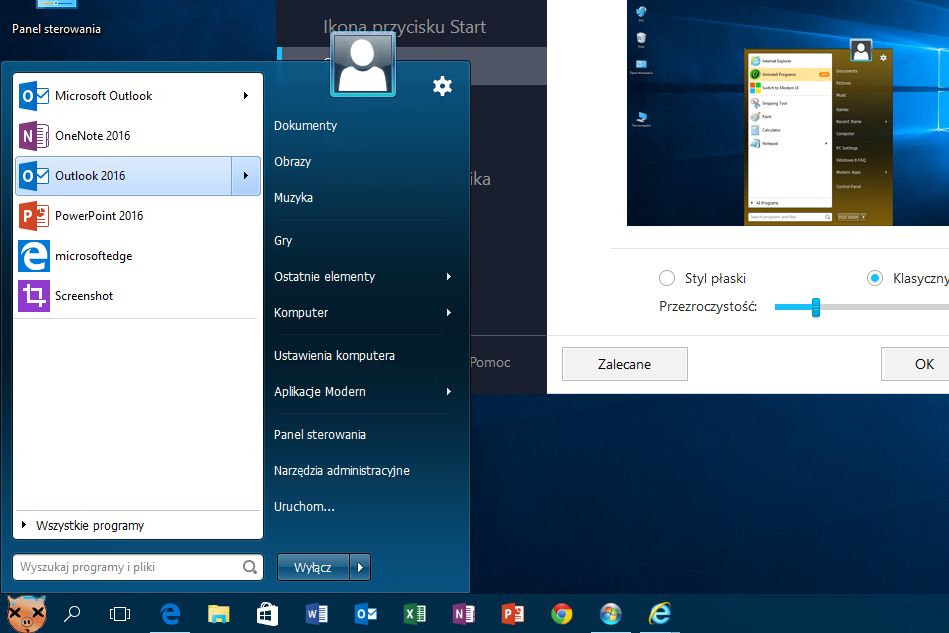The image size is (949, 633).
Task: Confirm with the OK button
Action: [x=915, y=364]
